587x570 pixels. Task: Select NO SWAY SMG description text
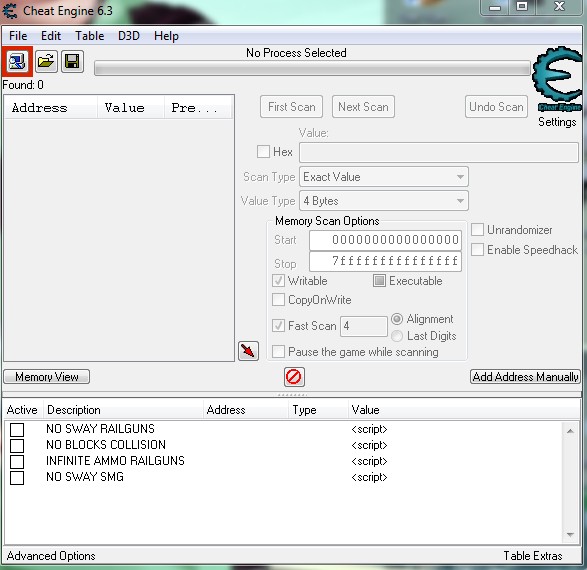85,477
